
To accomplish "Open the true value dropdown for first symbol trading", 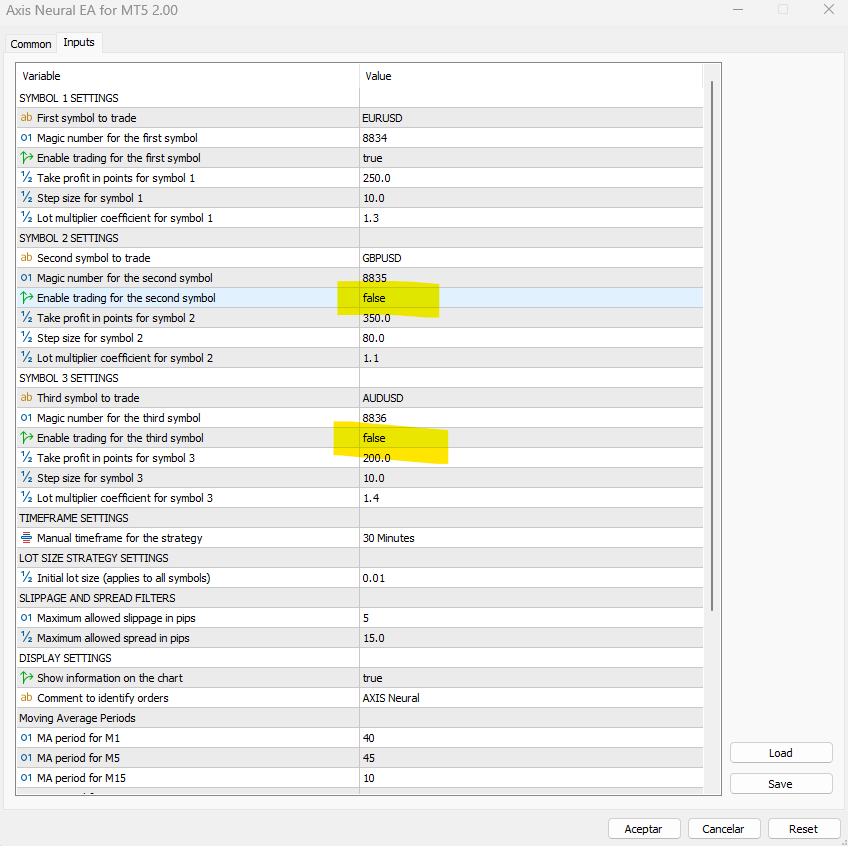I will (530, 158).
